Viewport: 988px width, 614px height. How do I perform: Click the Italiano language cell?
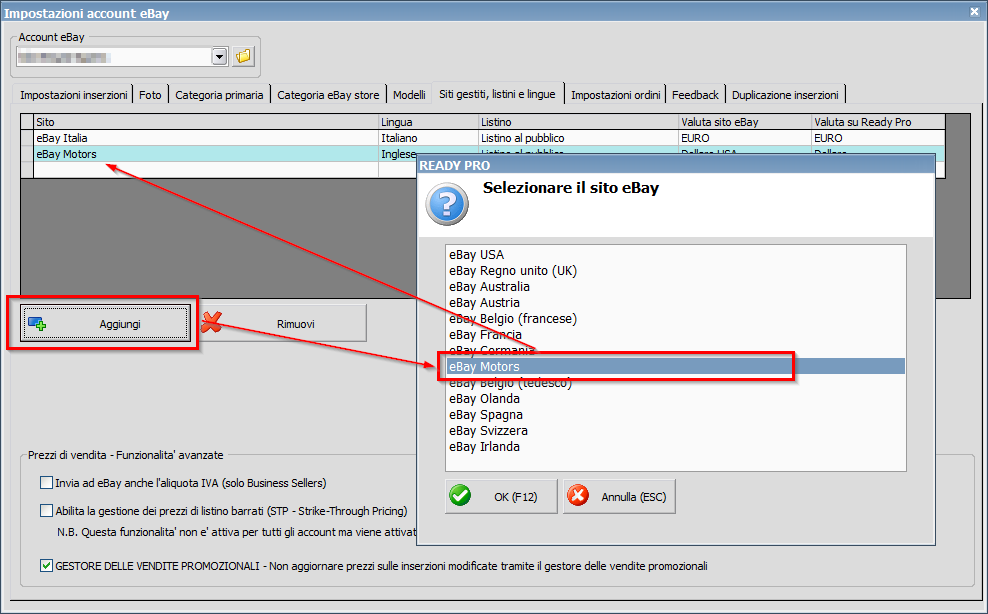click(428, 138)
